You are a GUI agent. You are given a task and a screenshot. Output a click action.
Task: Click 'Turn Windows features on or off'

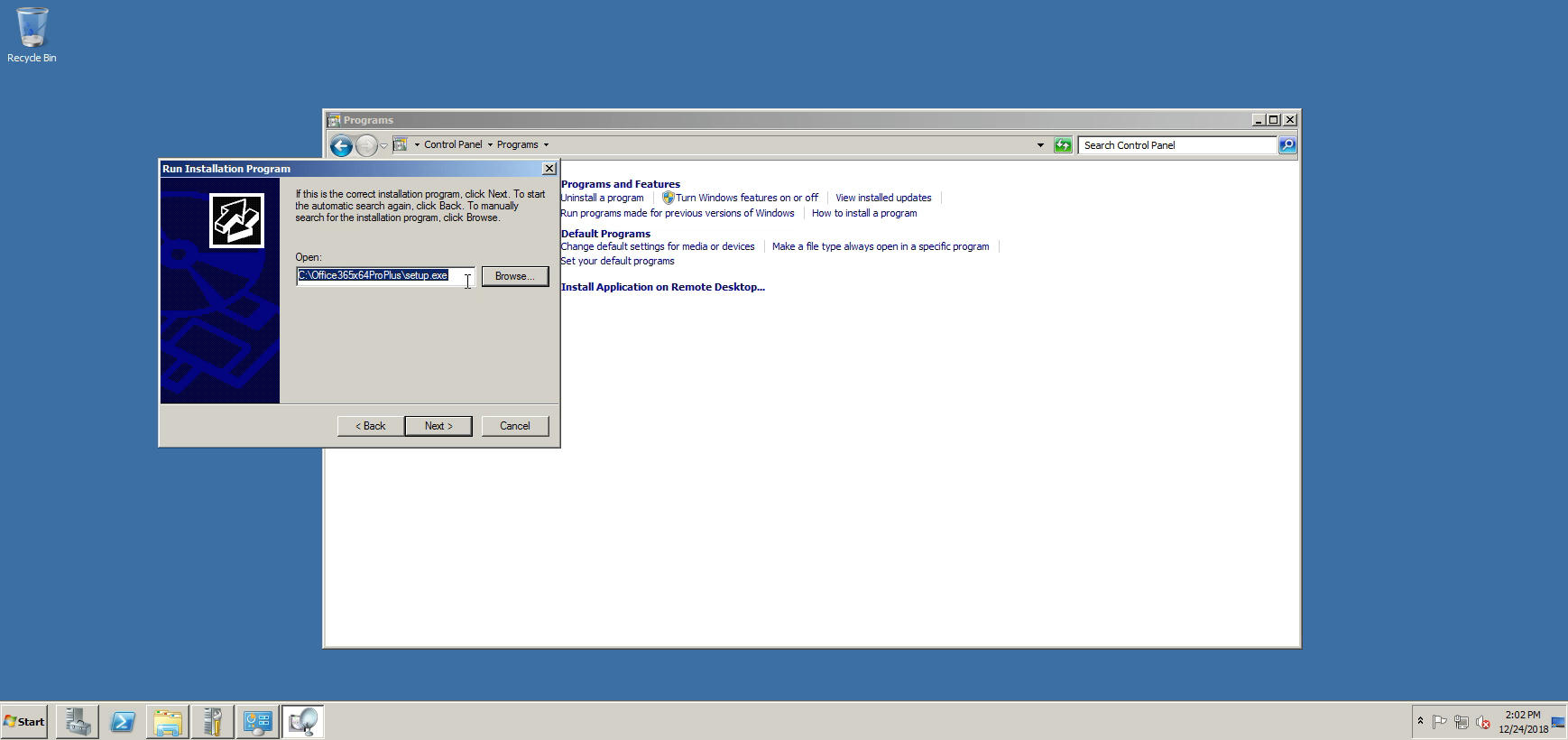[746, 198]
